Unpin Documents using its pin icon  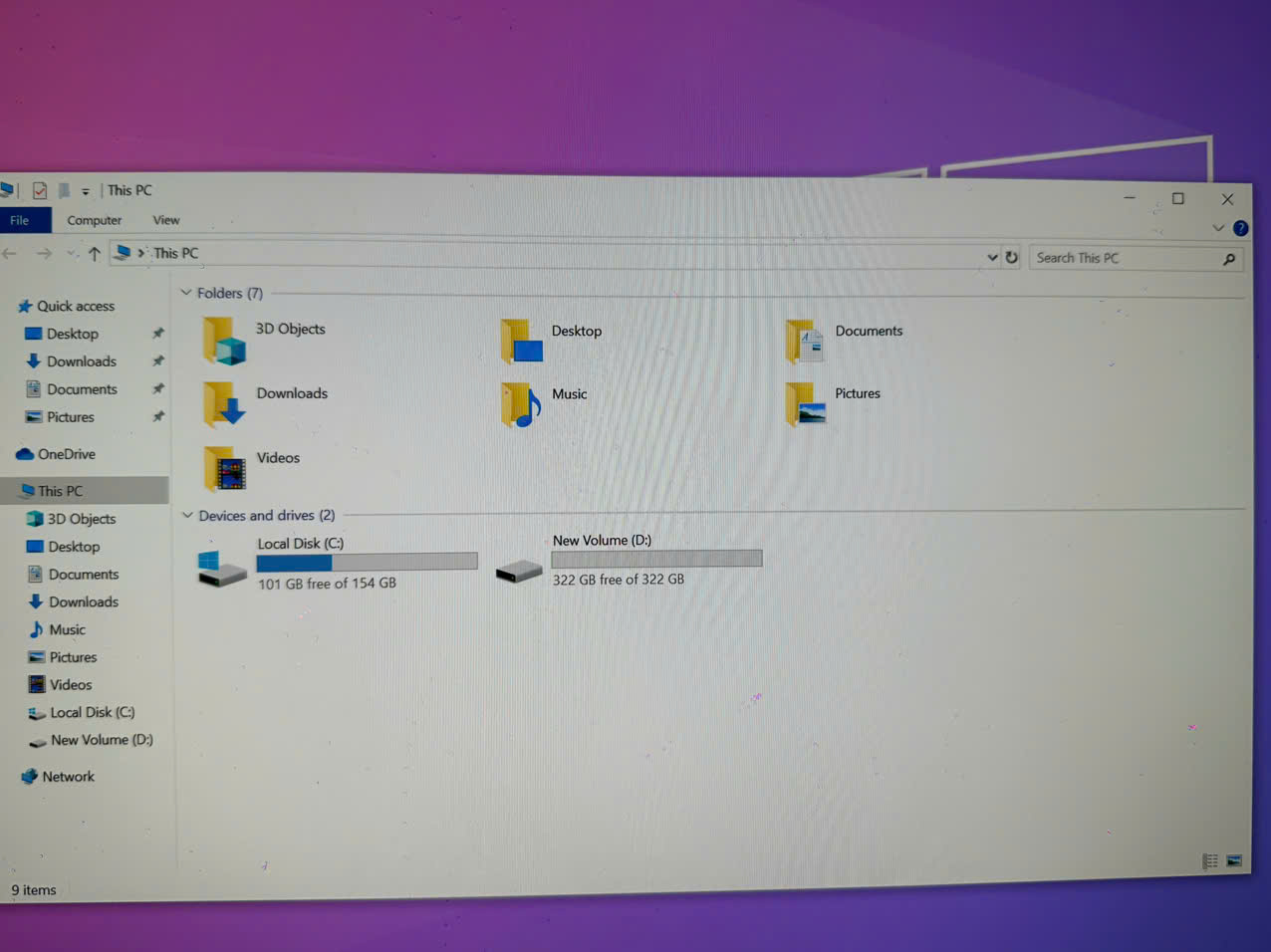[157, 389]
